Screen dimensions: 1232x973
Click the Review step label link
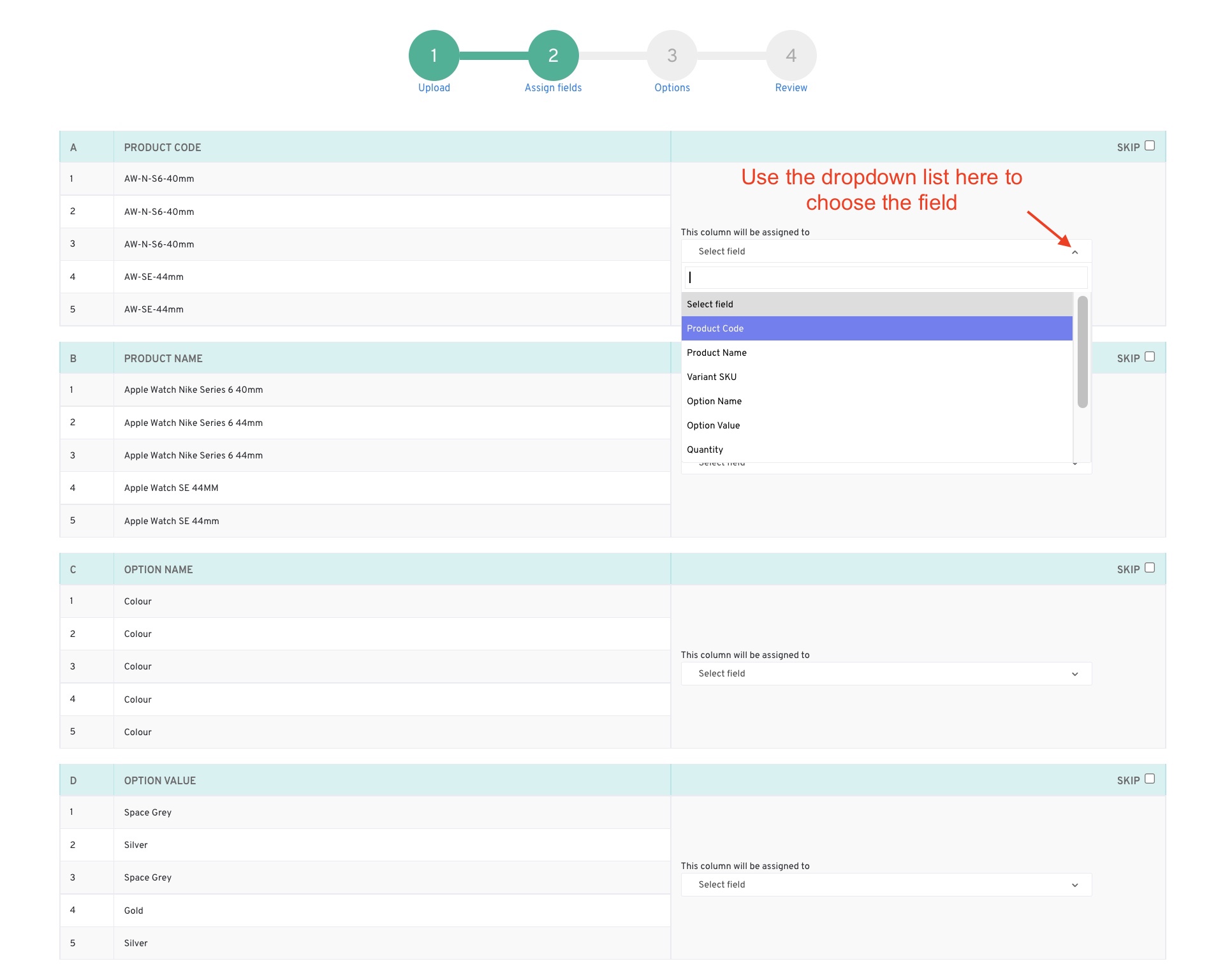click(x=791, y=88)
